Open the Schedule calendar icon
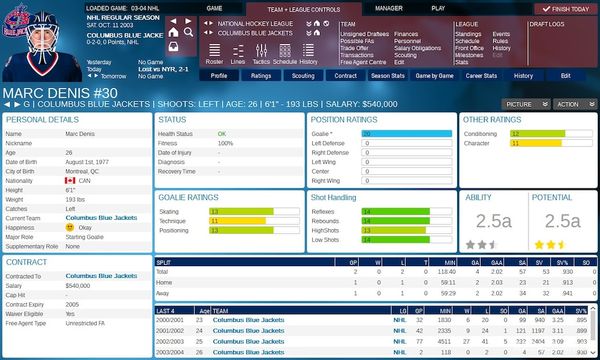Screen dimensions: 600x360 coord(285,54)
